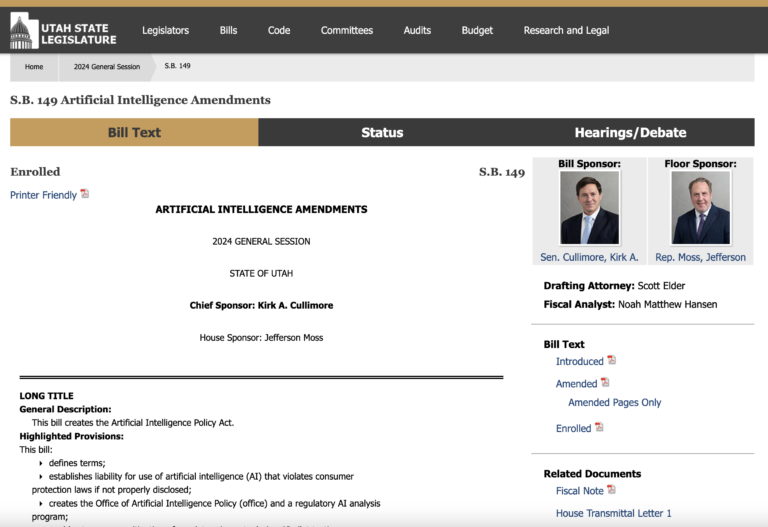Go to Home breadcrumb
The height and width of the screenshot is (527, 768).
[x=34, y=67]
